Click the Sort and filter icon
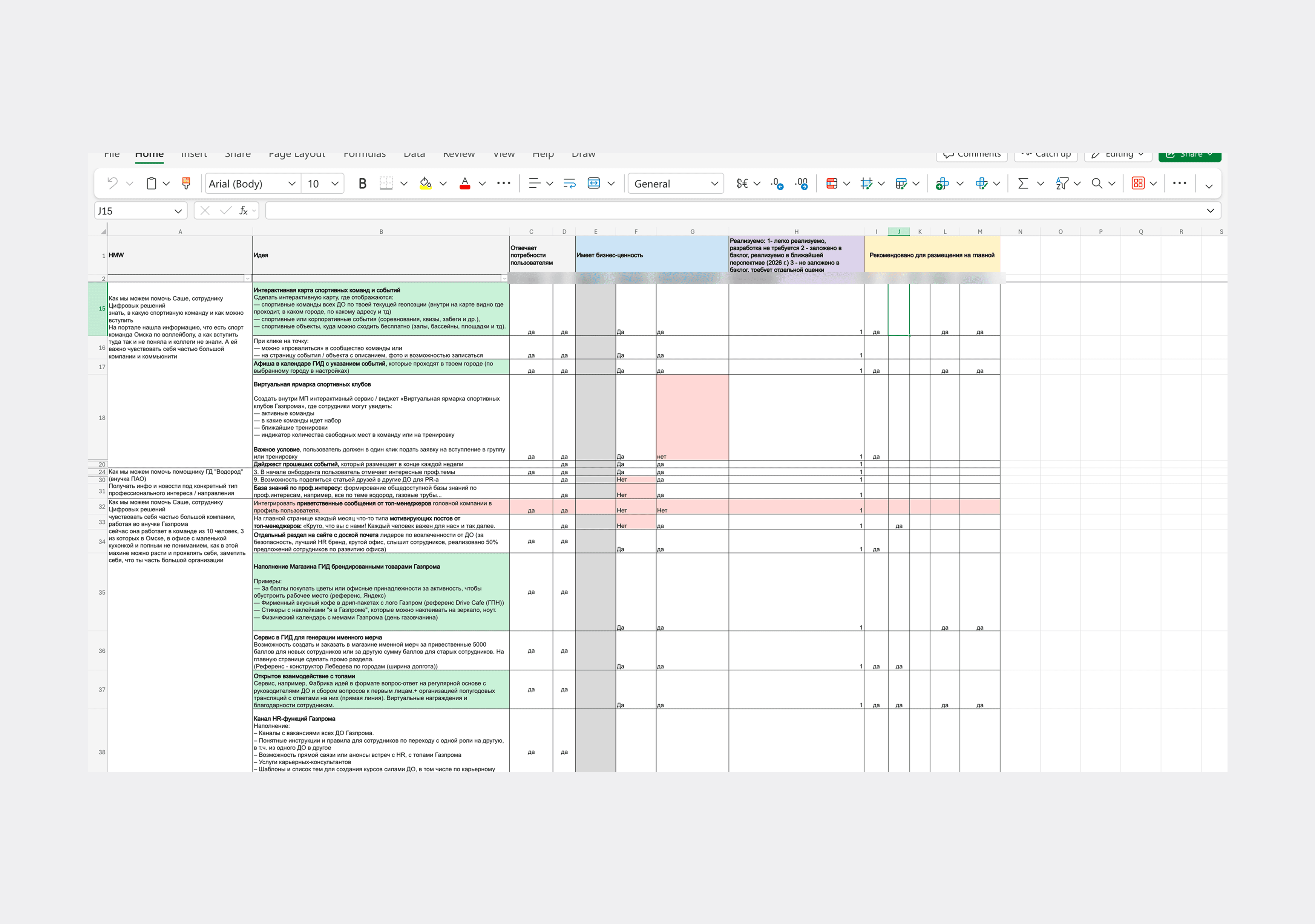1315x924 pixels. (x=1062, y=183)
